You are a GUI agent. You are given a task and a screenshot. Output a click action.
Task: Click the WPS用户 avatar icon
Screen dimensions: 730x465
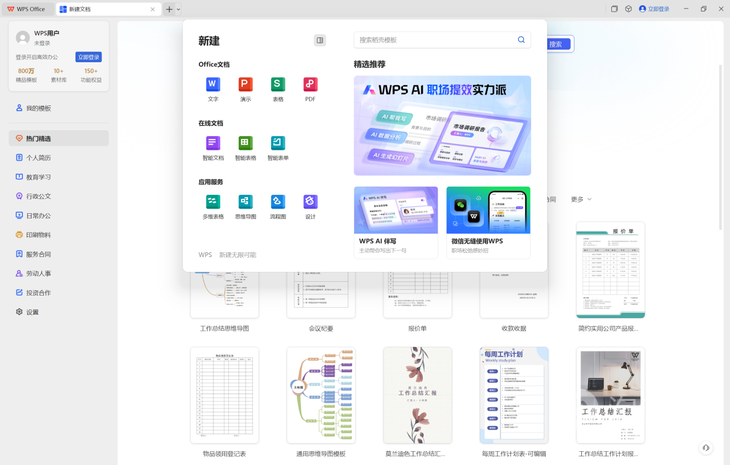tap(23, 37)
